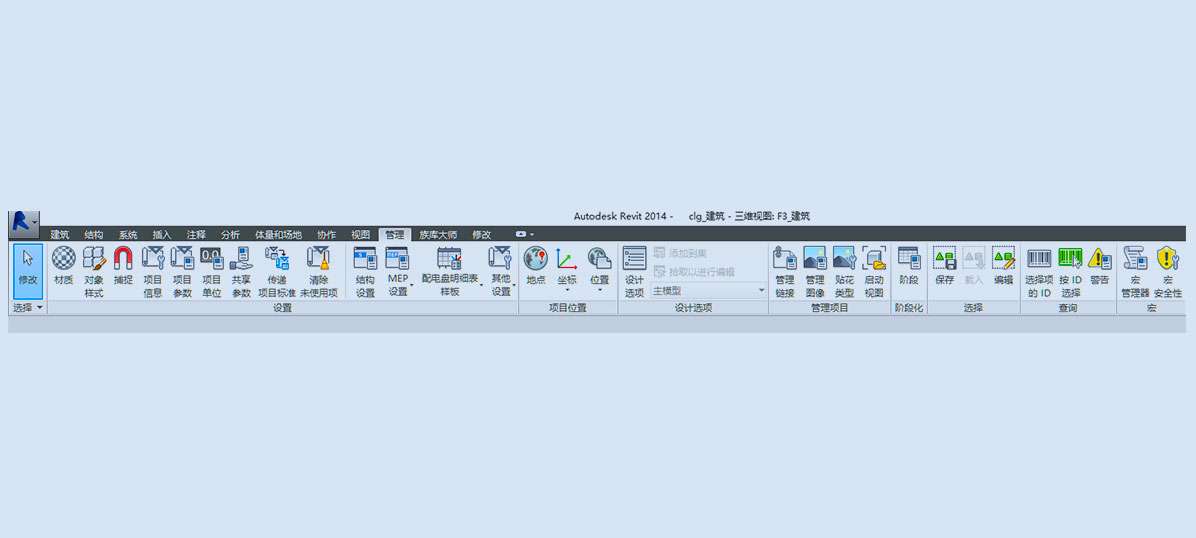Image resolution: width=1196 pixels, height=538 pixels.
Task: Select the 管理 ribbon tab
Action: (x=395, y=235)
